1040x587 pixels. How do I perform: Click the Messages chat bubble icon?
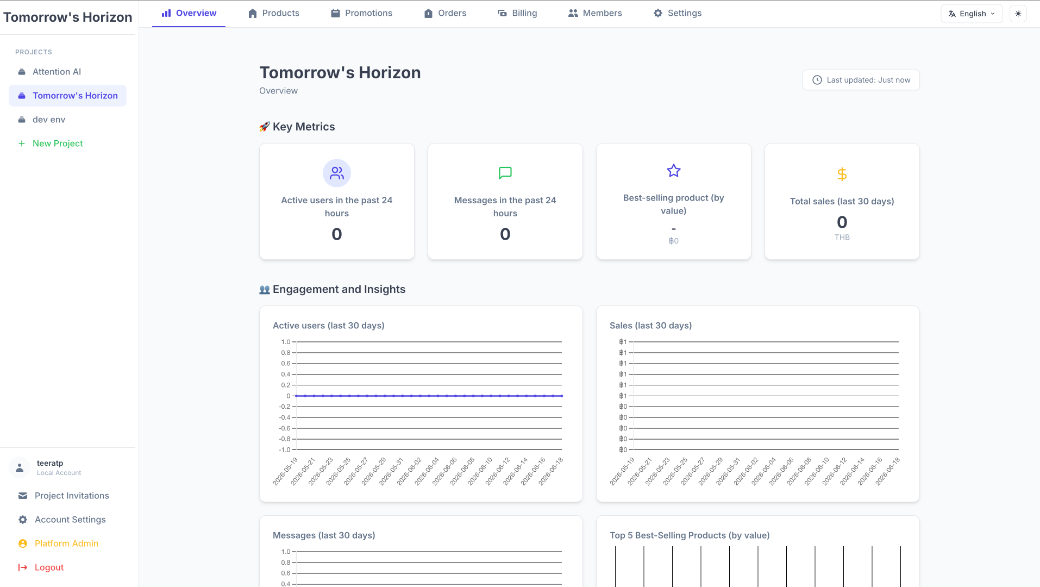pos(505,173)
